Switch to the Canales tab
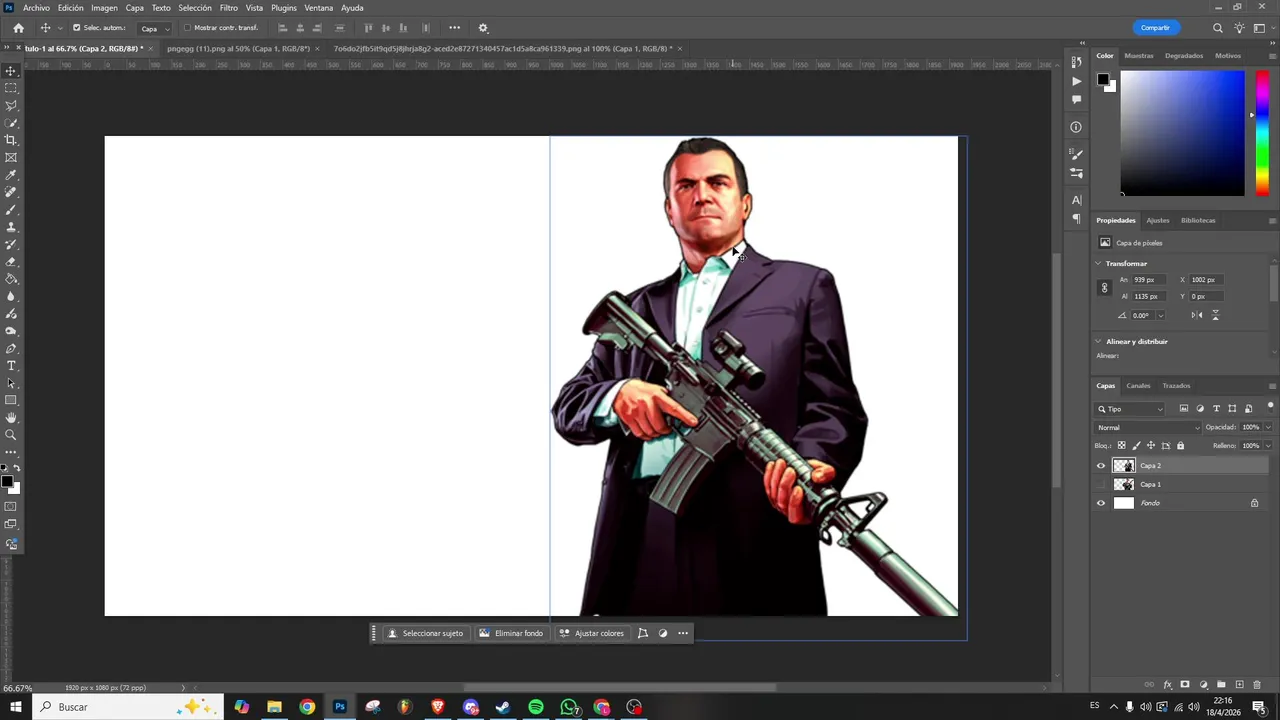Viewport: 1280px width, 720px height. pos(1138,386)
